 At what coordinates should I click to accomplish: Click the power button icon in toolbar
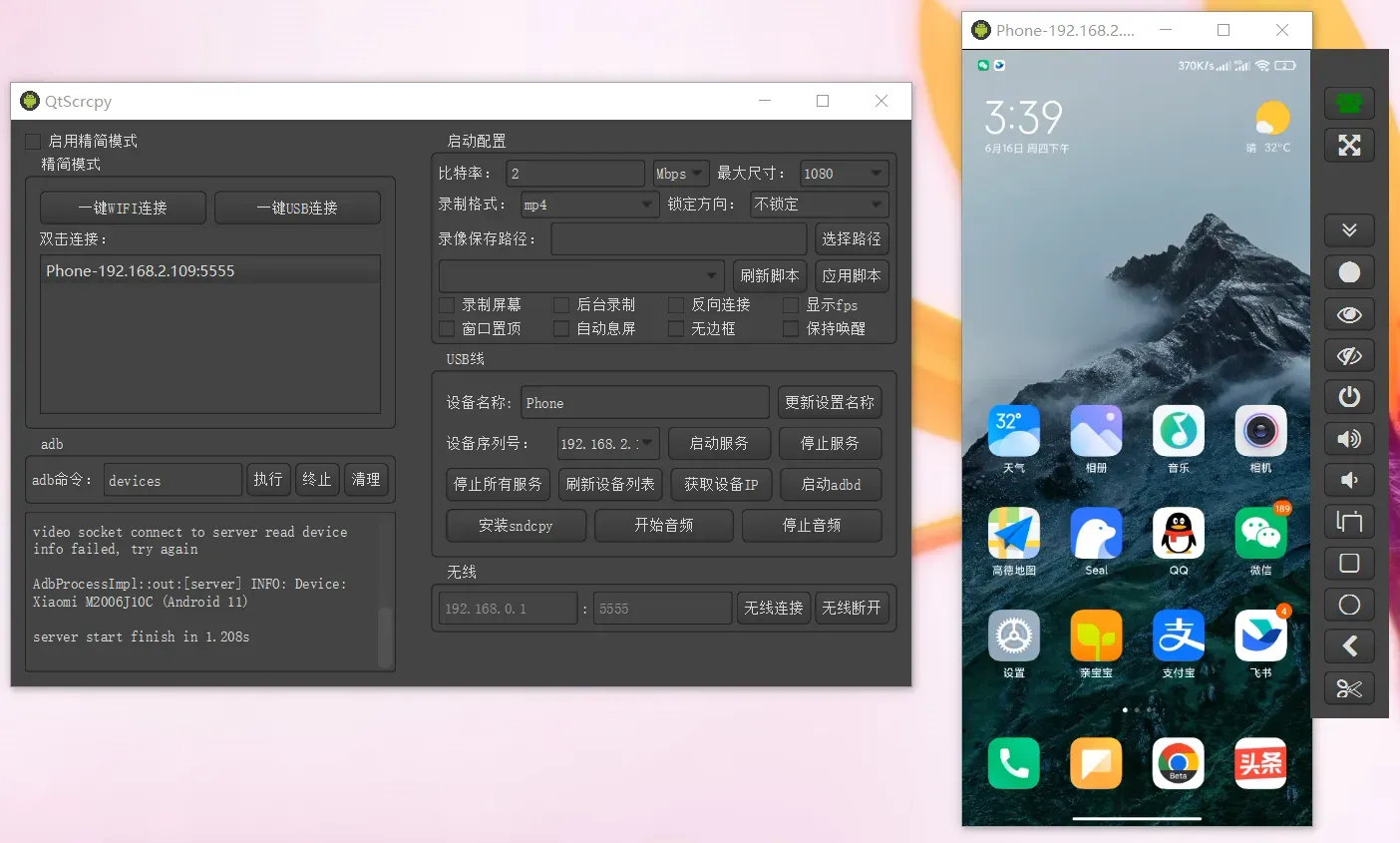(x=1349, y=397)
